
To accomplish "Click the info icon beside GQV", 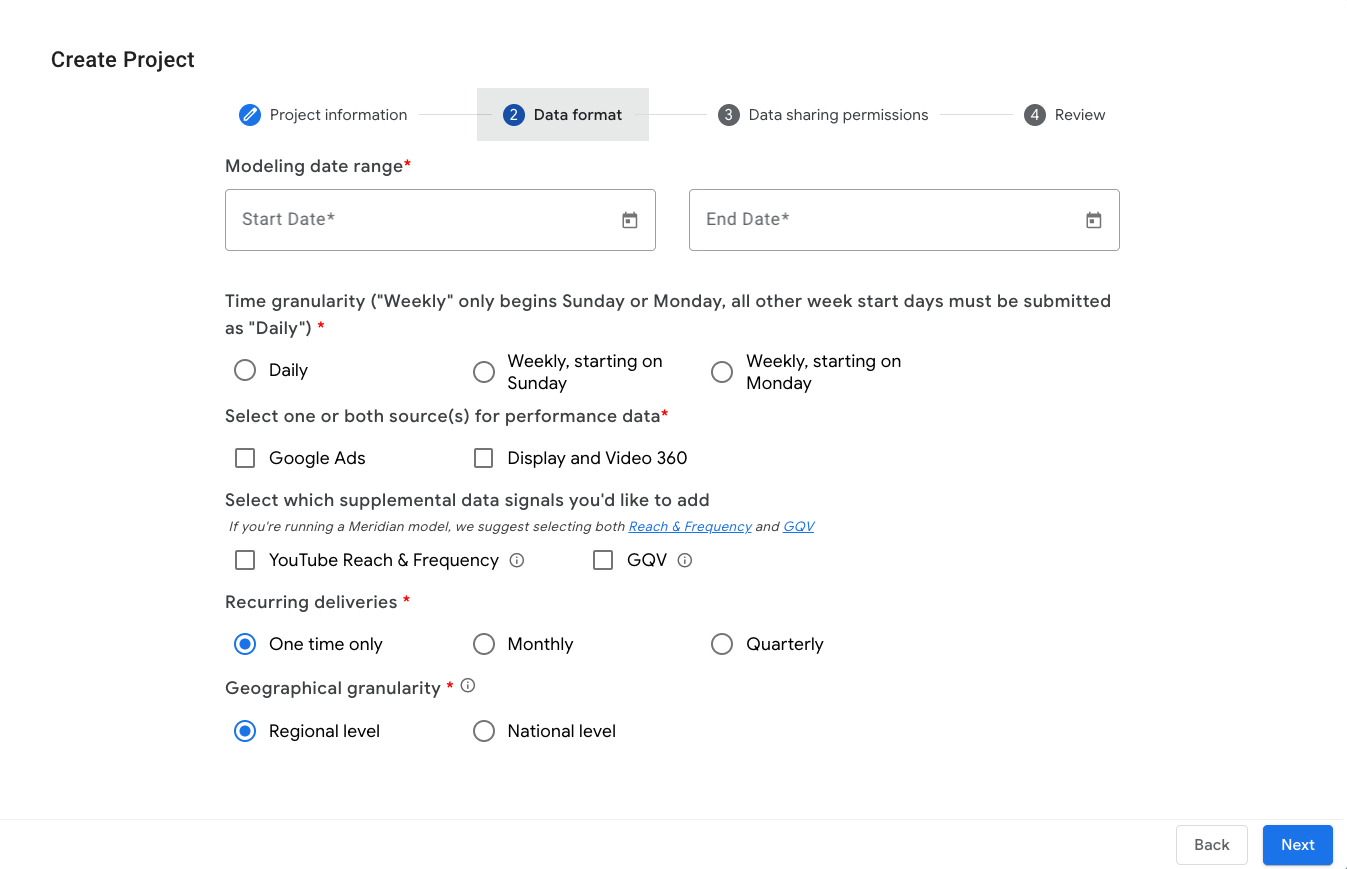I will [684, 561].
